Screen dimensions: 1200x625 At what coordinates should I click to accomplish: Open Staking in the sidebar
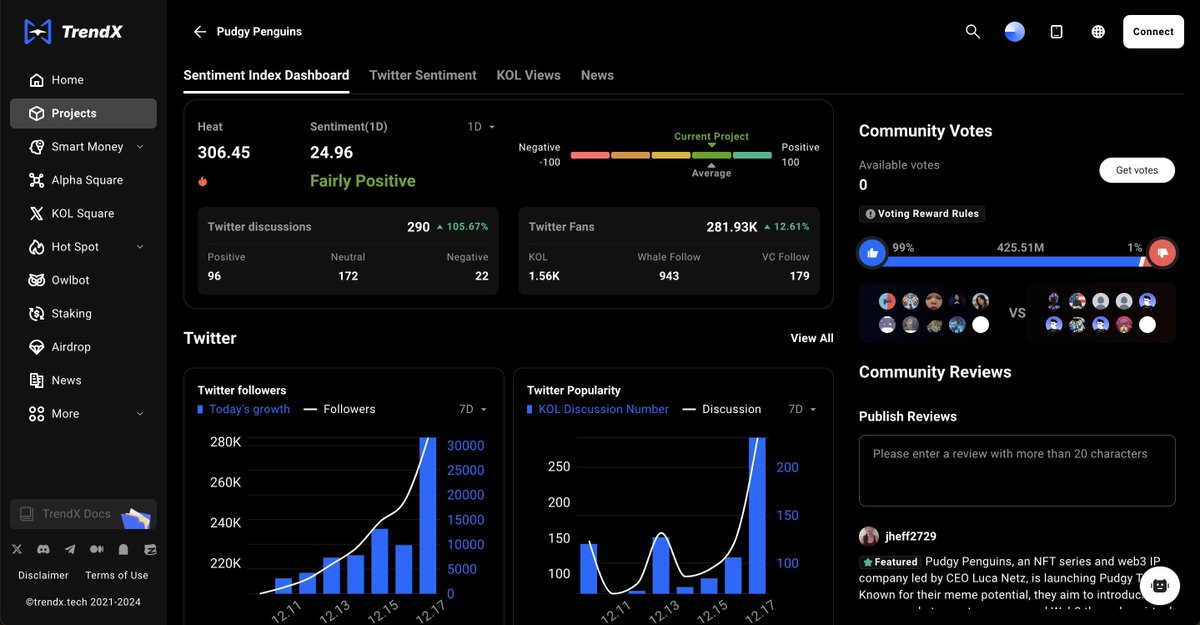click(x=83, y=313)
